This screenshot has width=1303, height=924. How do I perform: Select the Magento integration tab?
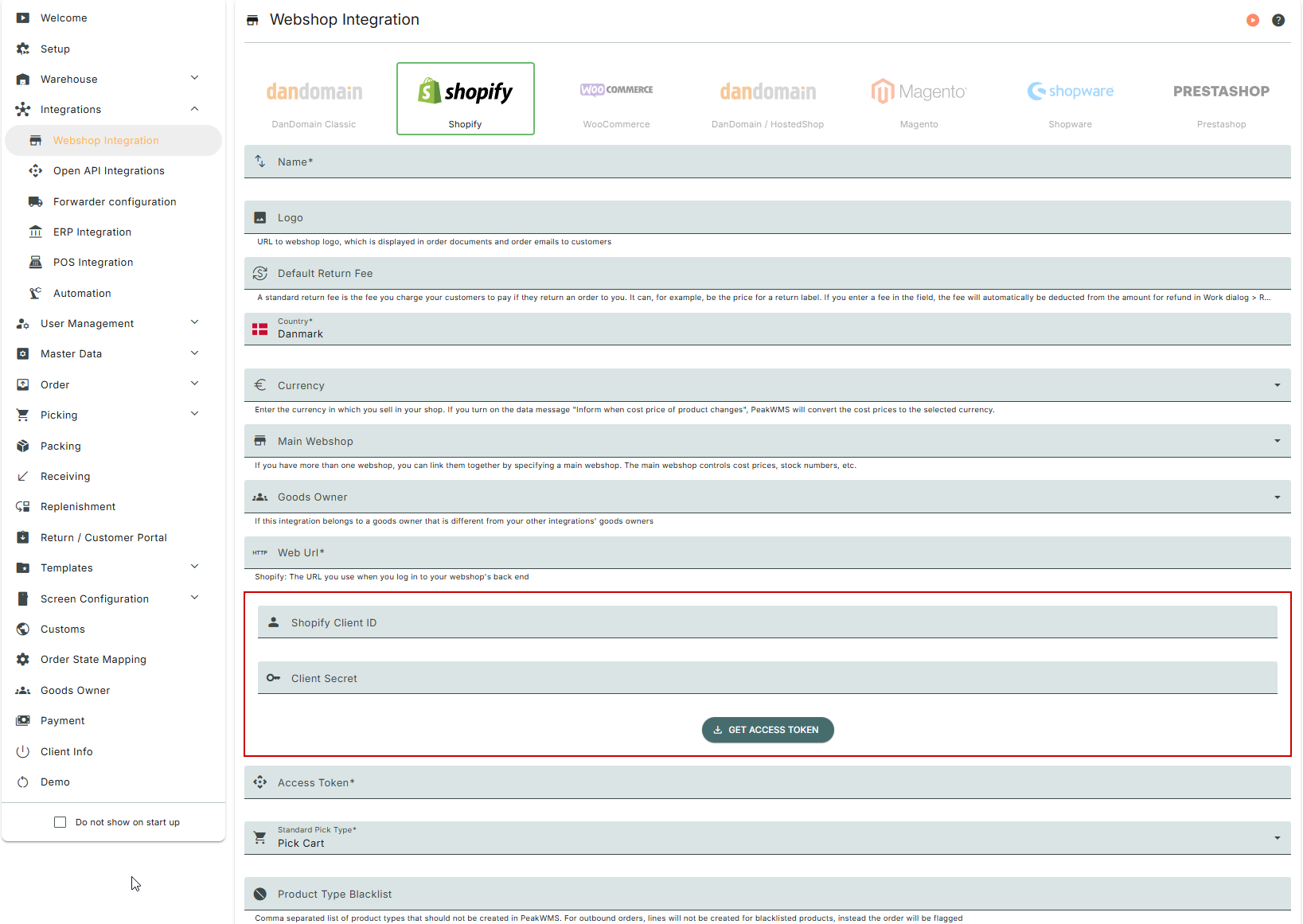(x=919, y=99)
